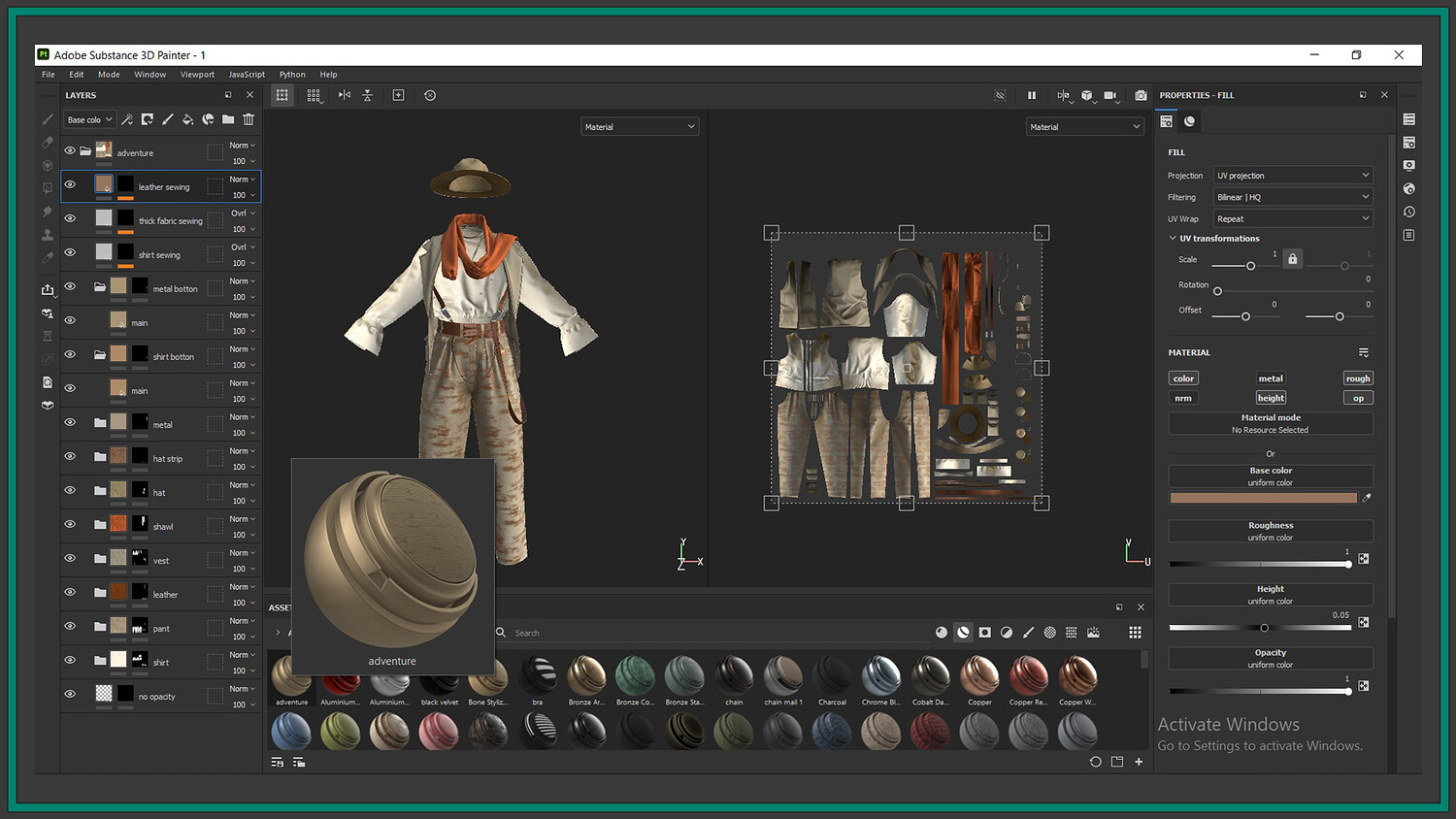Viewport: 1456px width, 819px height.
Task: Click the delete layer trash icon
Action: point(248,119)
